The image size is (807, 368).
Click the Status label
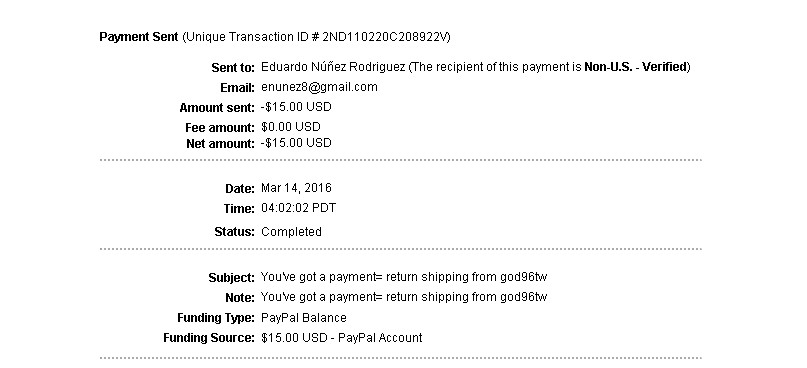click(x=235, y=232)
